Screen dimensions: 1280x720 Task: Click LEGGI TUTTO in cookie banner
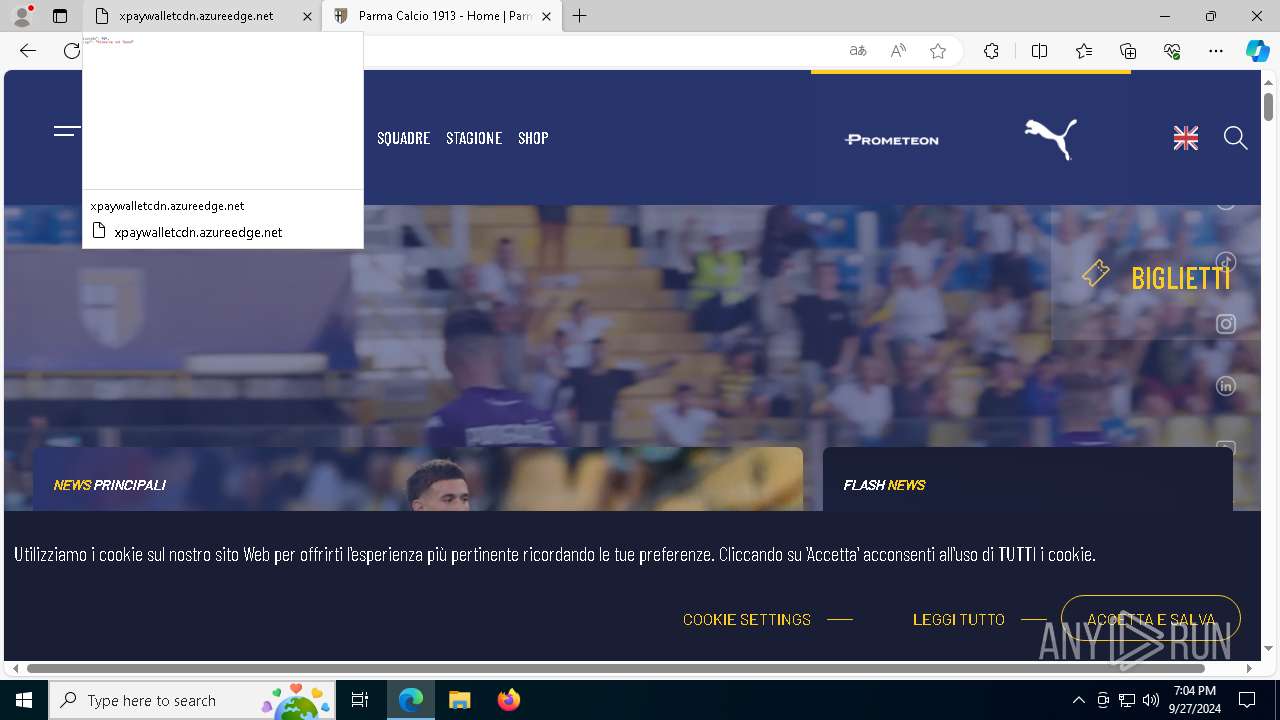(x=959, y=620)
